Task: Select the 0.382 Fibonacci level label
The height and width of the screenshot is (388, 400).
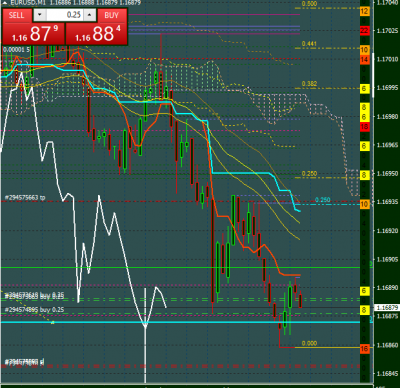Action: click(x=309, y=84)
